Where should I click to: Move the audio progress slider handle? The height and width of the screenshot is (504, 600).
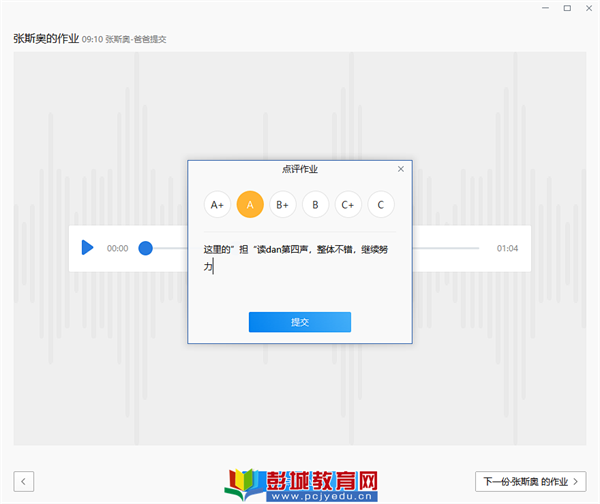tap(145, 248)
